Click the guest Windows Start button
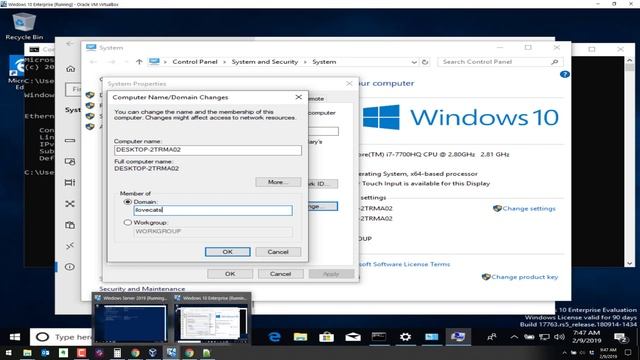 15,337
